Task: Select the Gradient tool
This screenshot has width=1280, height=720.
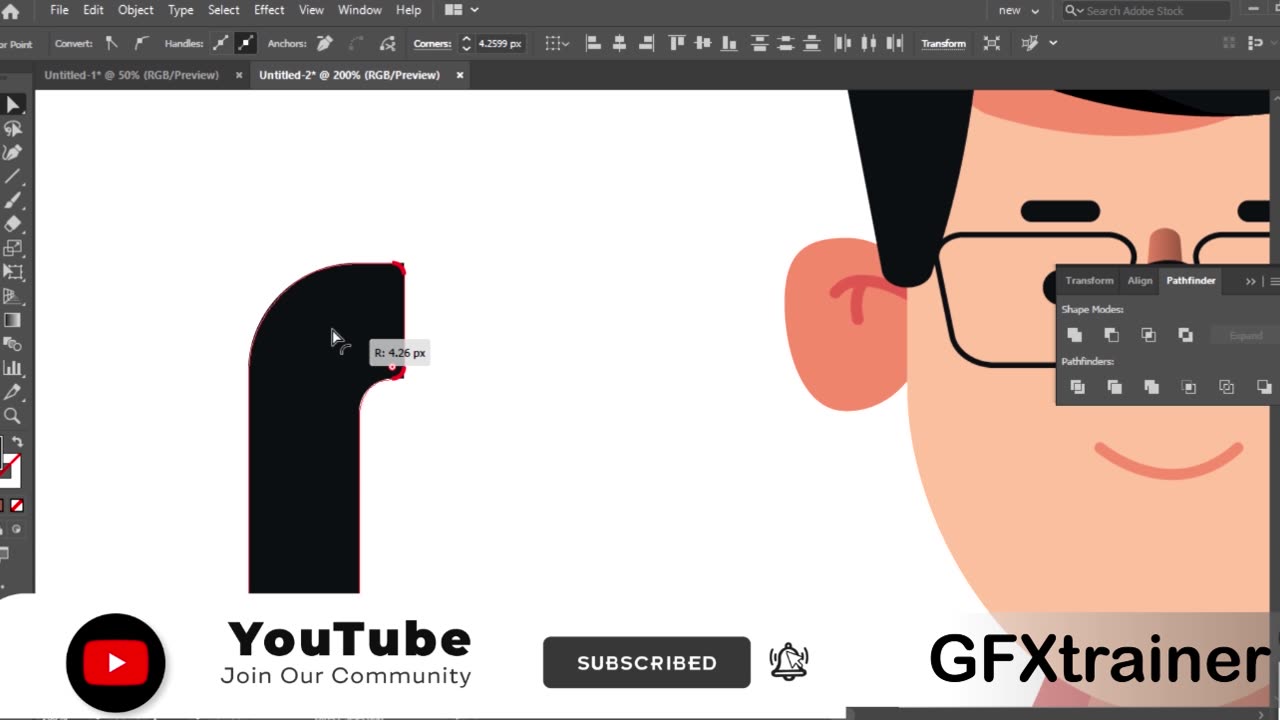Action: point(13,320)
